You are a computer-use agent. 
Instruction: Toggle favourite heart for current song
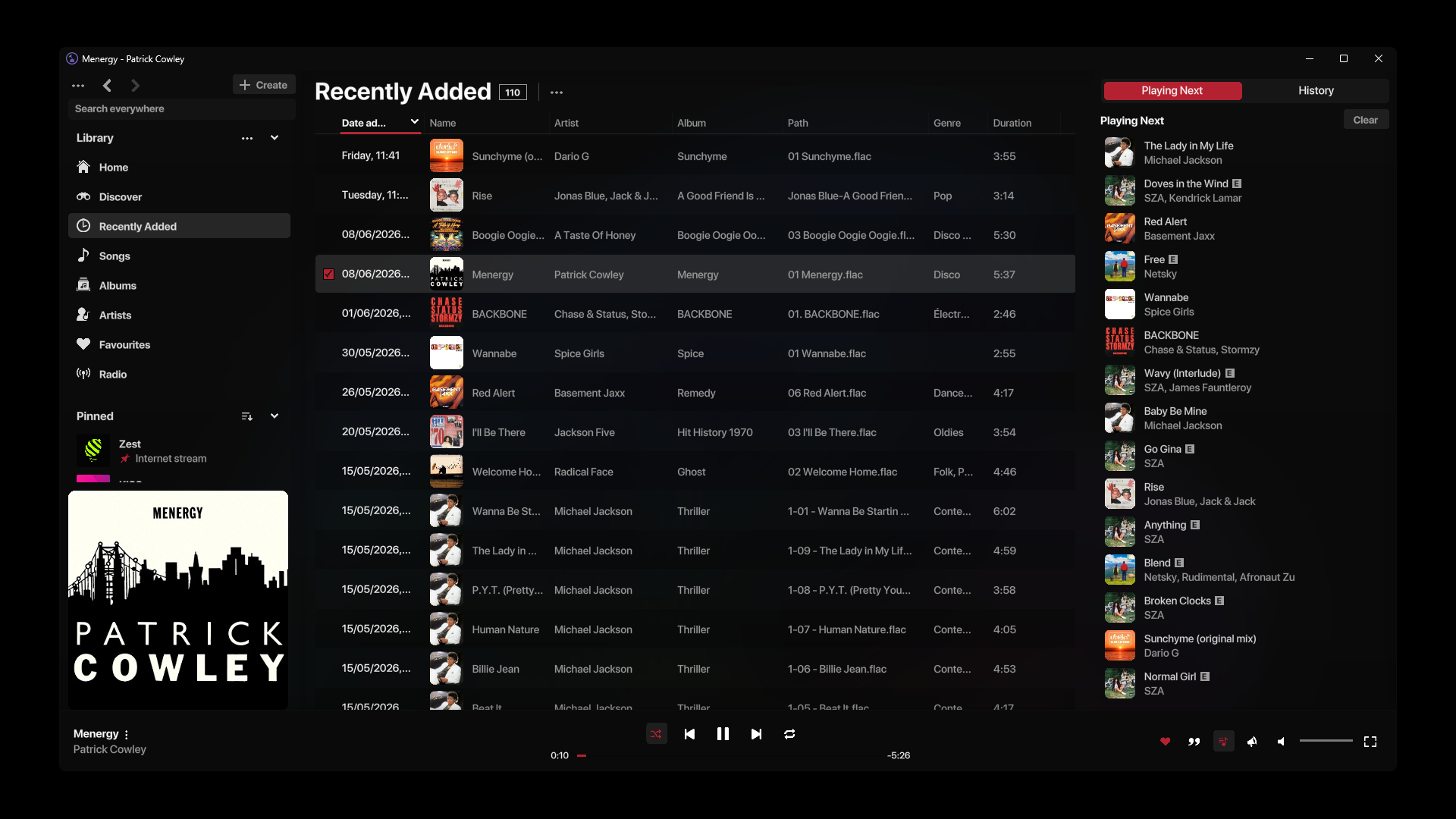coord(1166,742)
